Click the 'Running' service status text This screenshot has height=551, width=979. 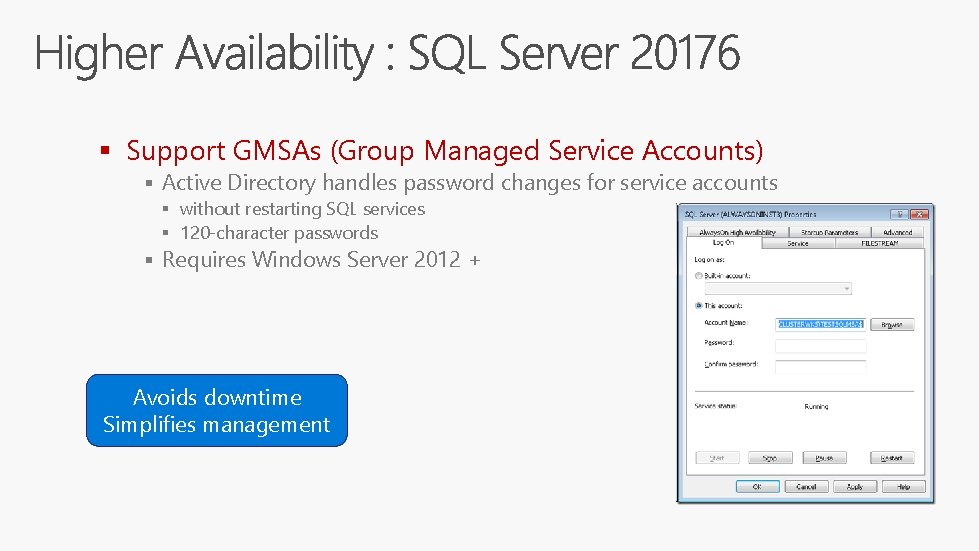[816, 406]
